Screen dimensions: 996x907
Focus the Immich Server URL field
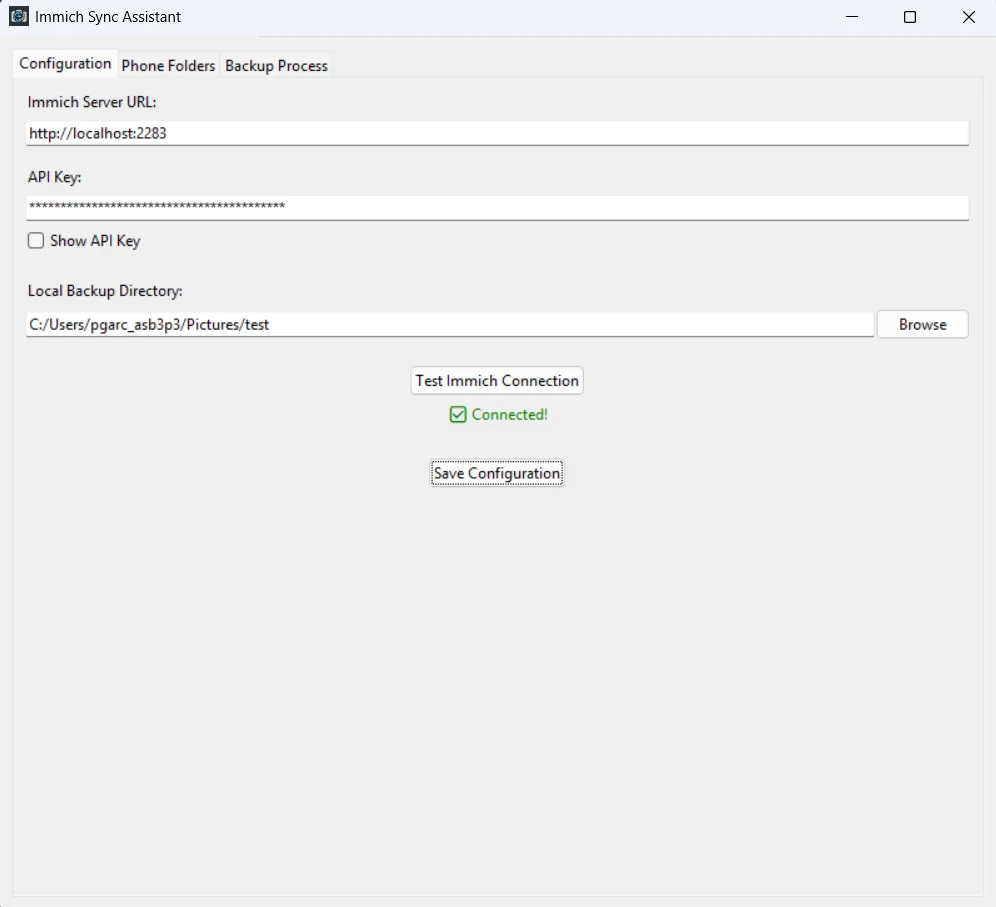pos(497,133)
